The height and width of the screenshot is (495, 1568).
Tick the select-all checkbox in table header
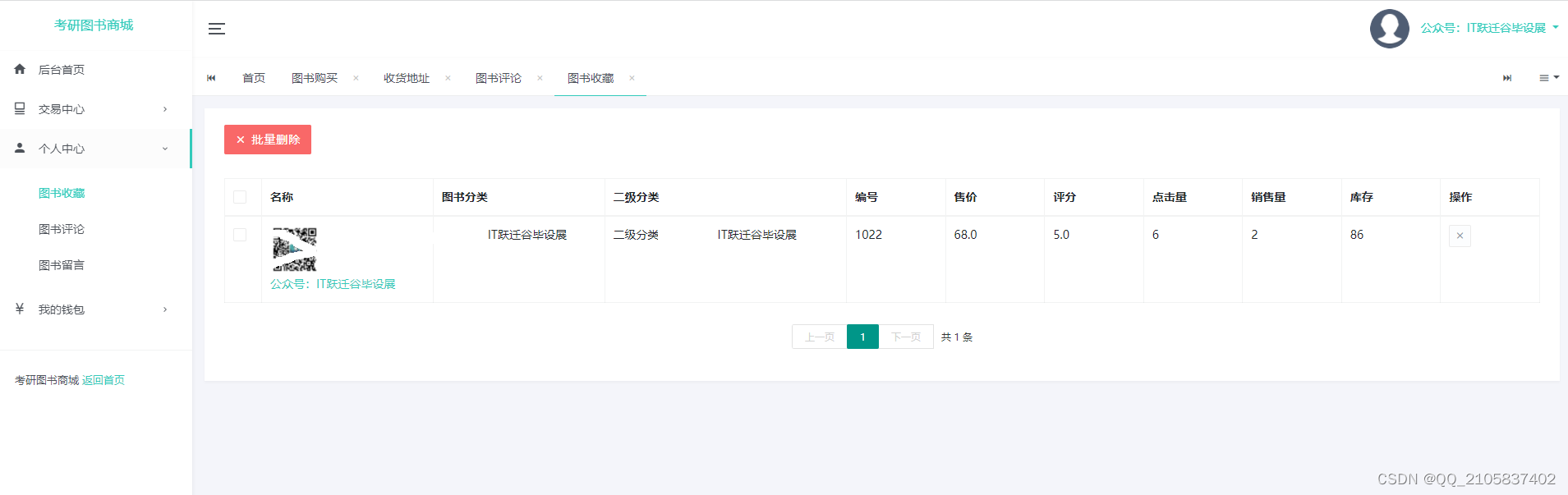(240, 197)
